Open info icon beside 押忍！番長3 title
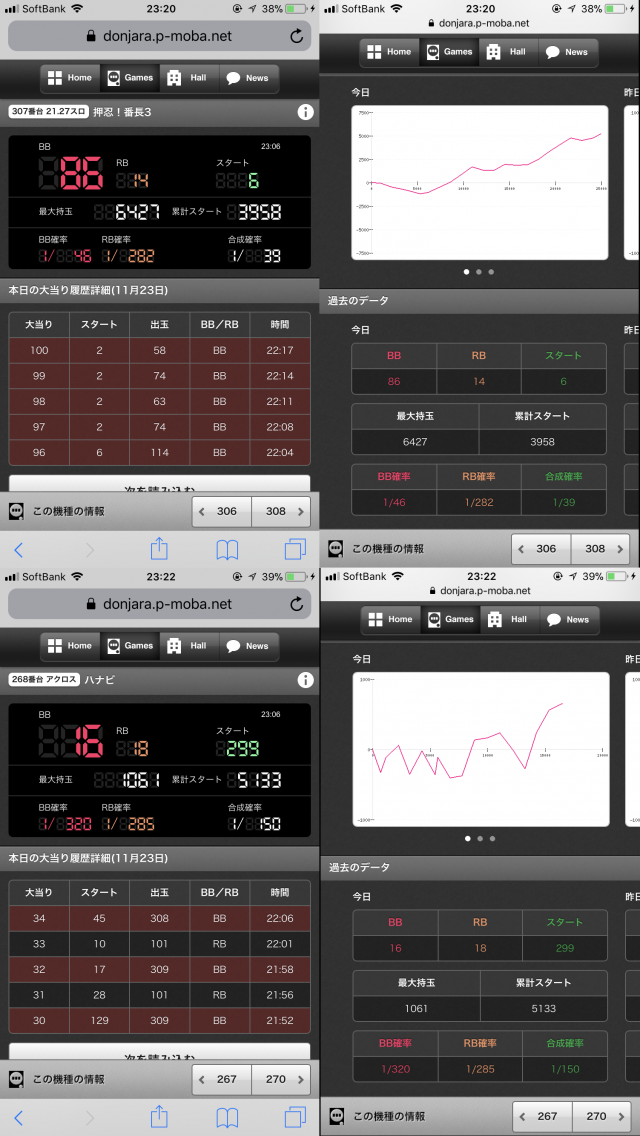The width and height of the screenshot is (640, 1136). [305, 112]
